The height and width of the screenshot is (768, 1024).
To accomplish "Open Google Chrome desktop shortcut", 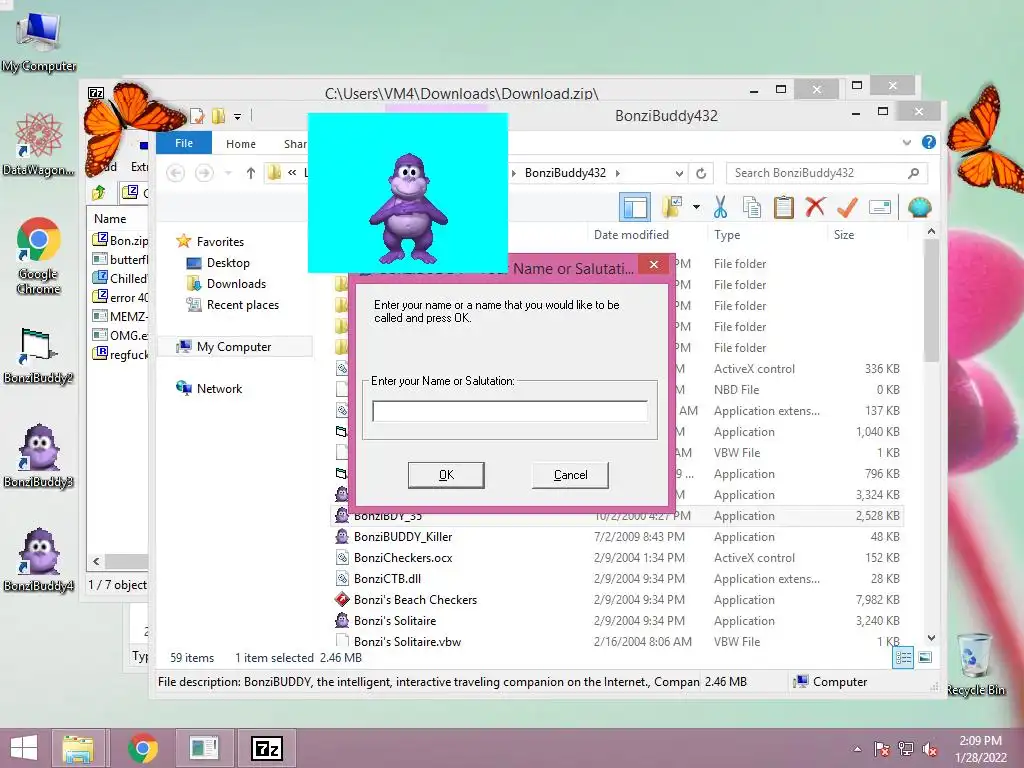I will coord(39,256).
